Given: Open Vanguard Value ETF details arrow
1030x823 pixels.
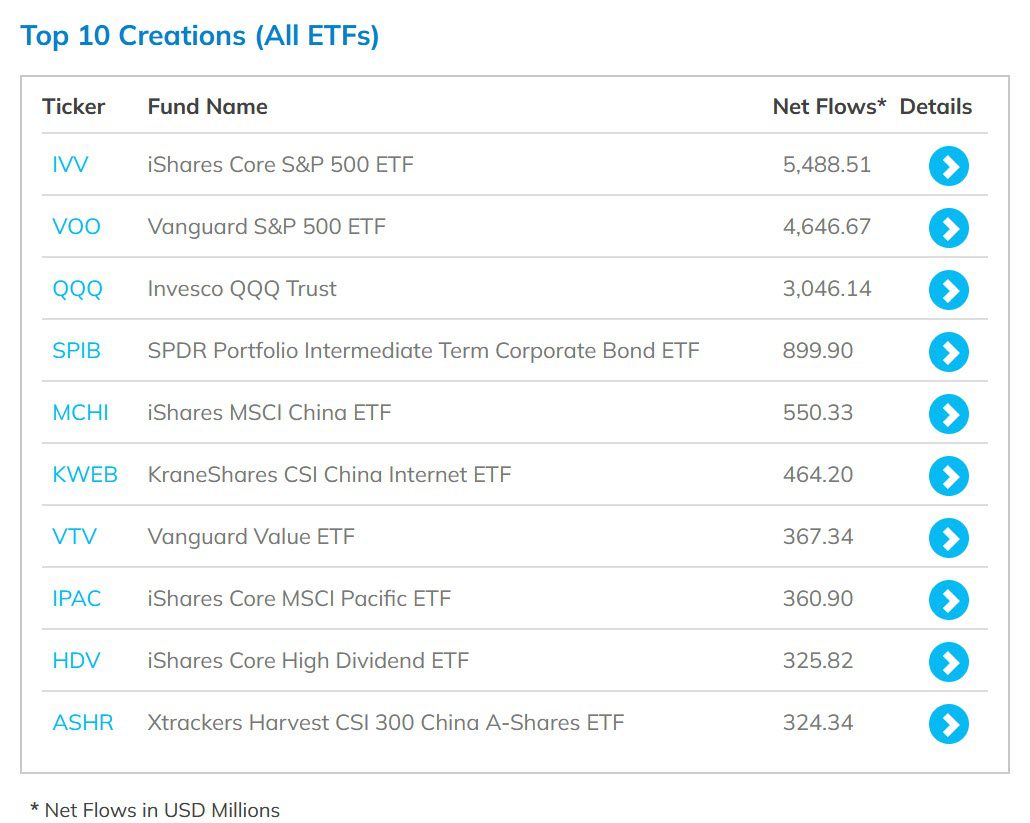Looking at the screenshot, I should pyautogui.click(x=948, y=537).
